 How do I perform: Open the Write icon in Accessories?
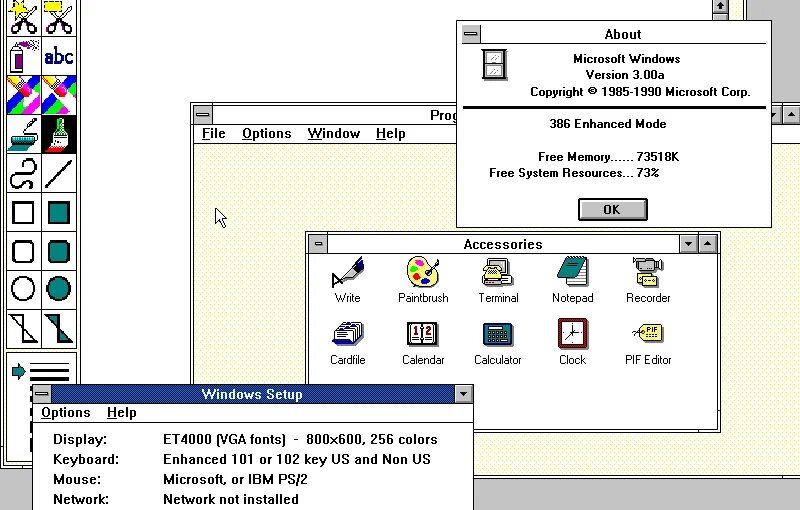[x=347, y=280]
